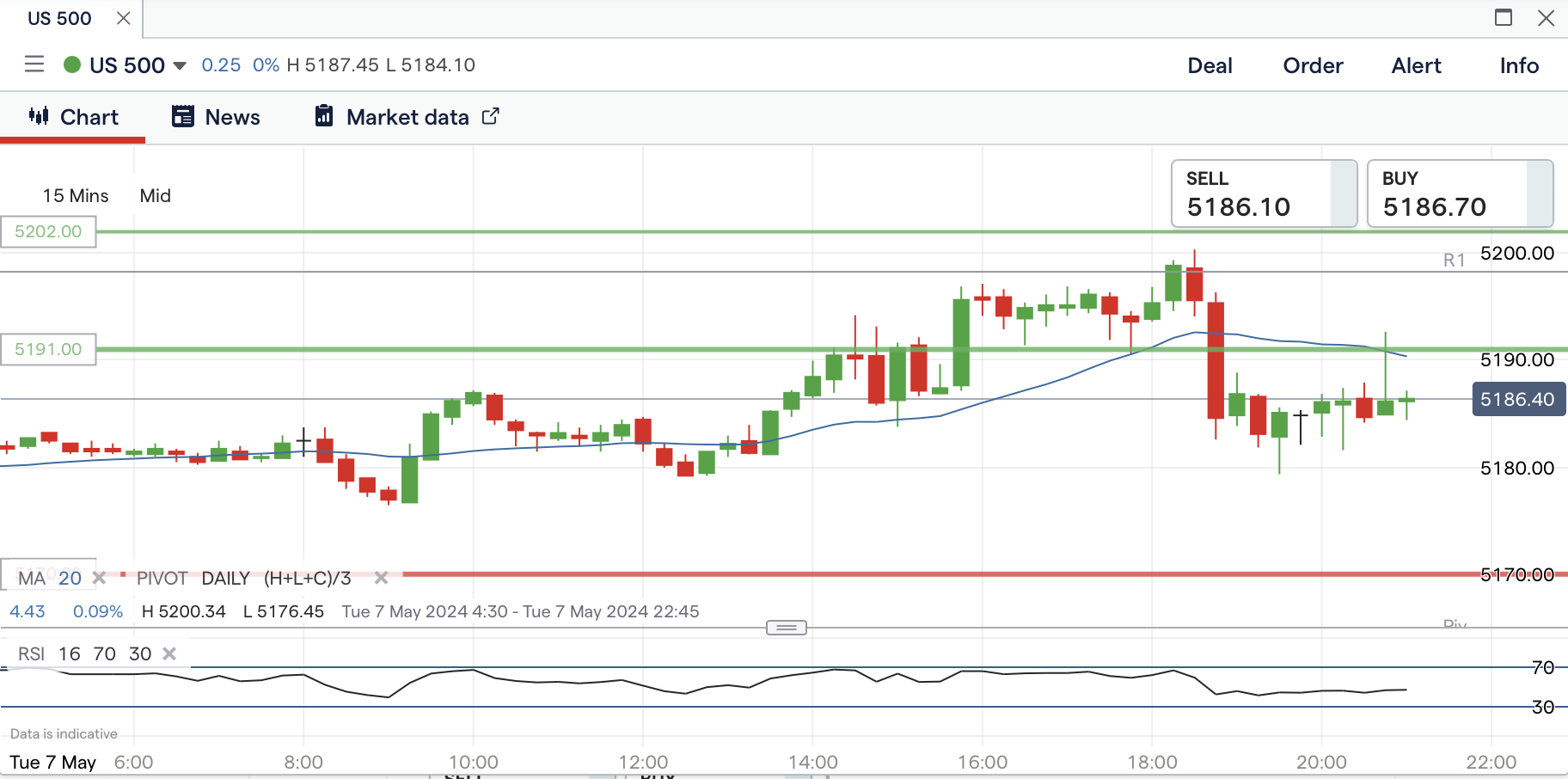The height and width of the screenshot is (779, 1568).
Task: Edit the MA 20 indicator settings
Action: pos(50,578)
